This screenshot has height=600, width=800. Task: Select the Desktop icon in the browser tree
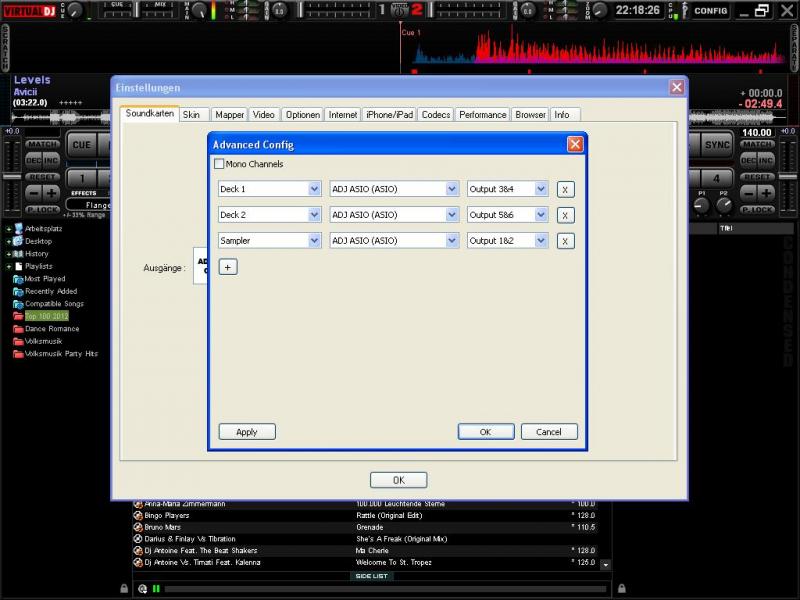coord(18,241)
